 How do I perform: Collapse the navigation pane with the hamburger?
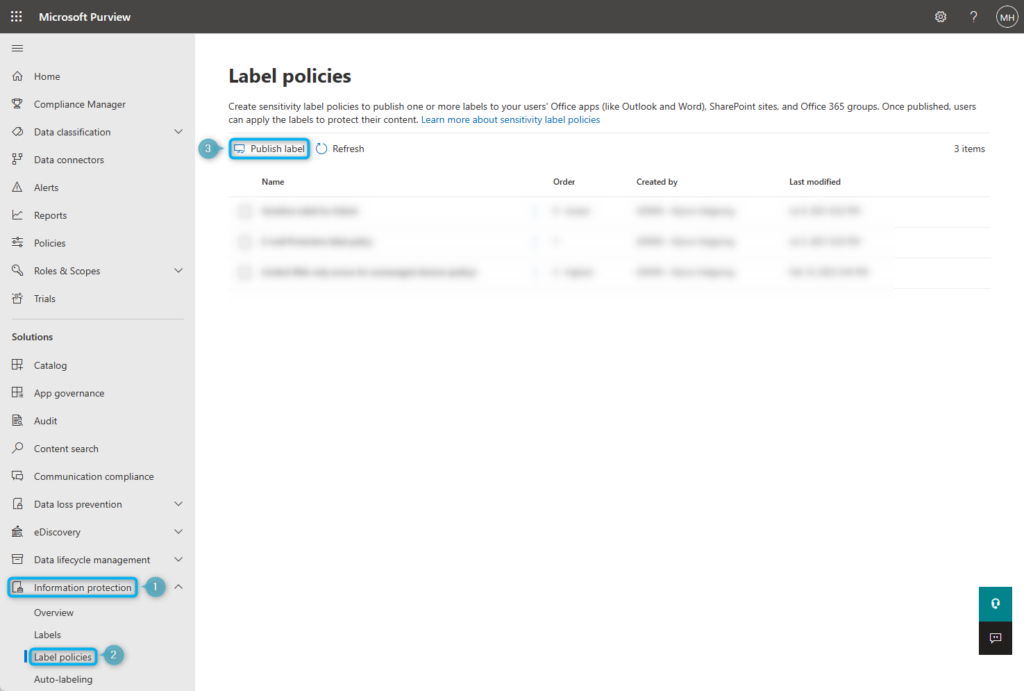point(16,47)
